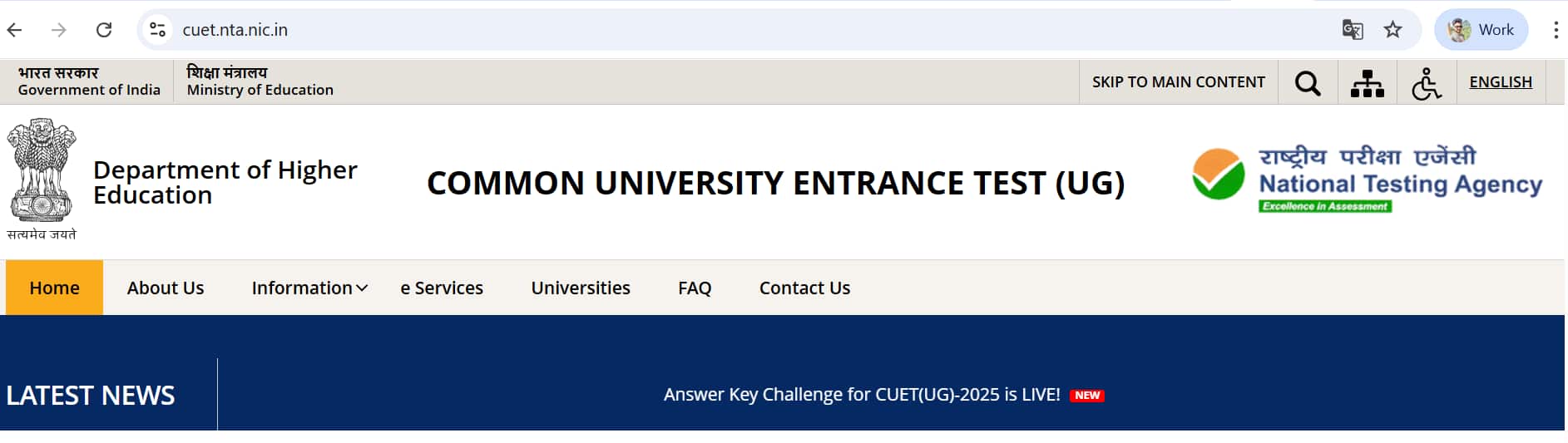Screen dimensions: 1568x443
Task: Reload the page with refresh icon
Action: coord(104,30)
